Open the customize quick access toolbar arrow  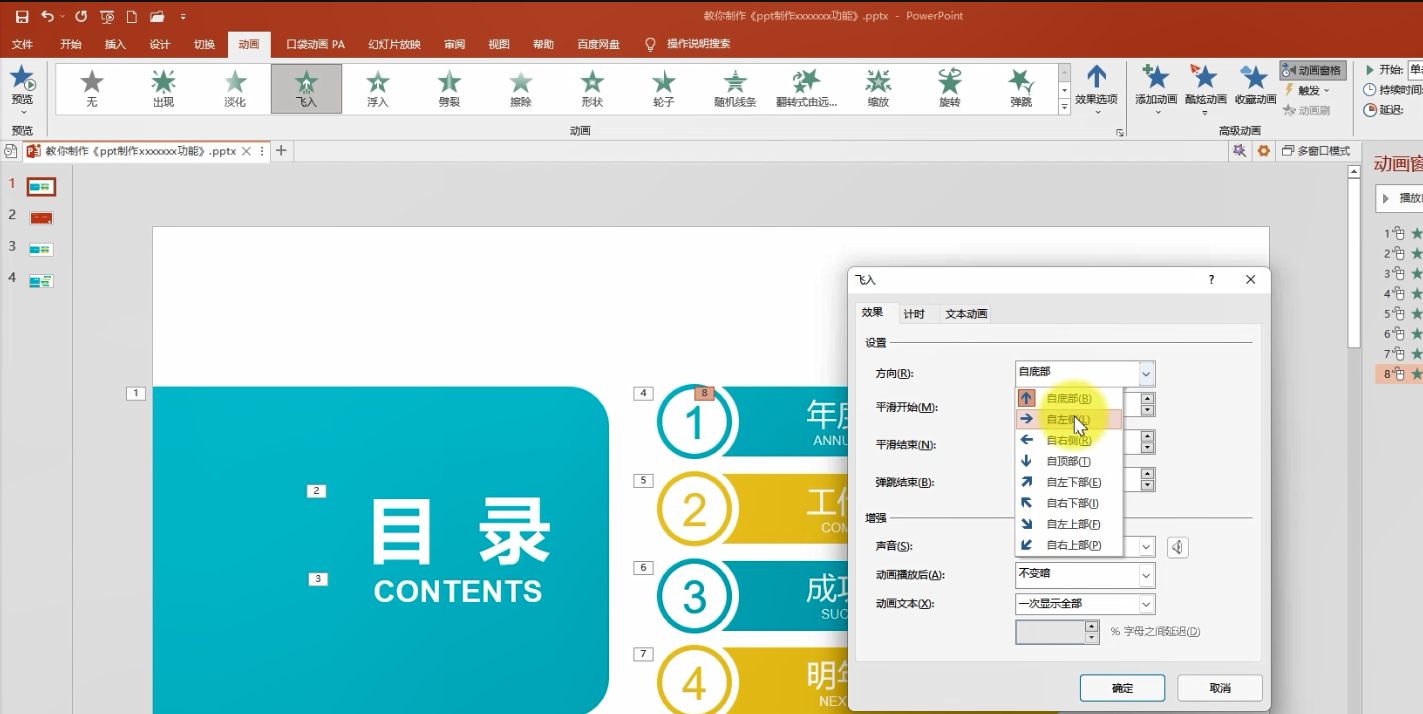coord(182,17)
